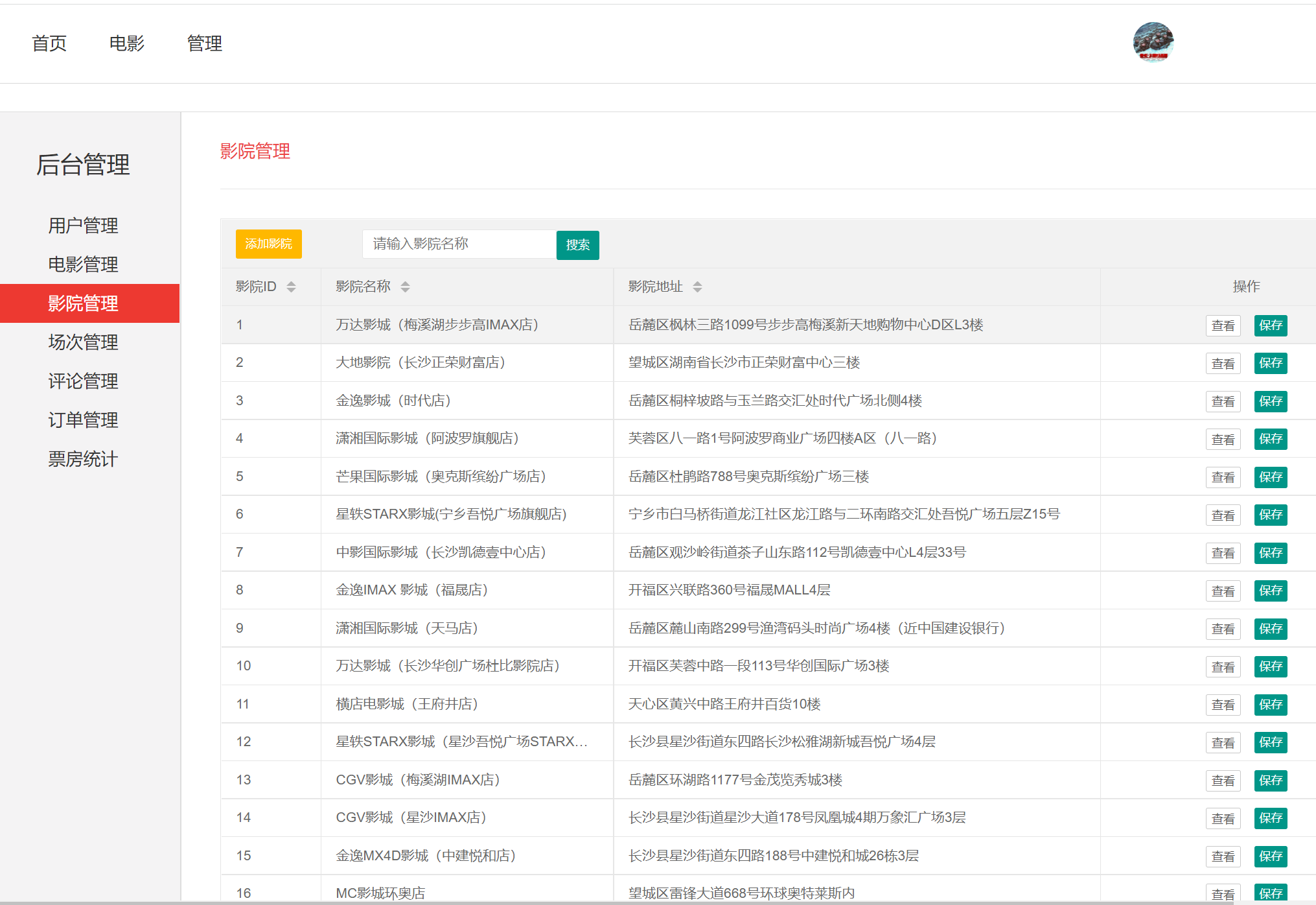Open 首页 in top navigation
The width and height of the screenshot is (1316, 905).
tap(49, 43)
